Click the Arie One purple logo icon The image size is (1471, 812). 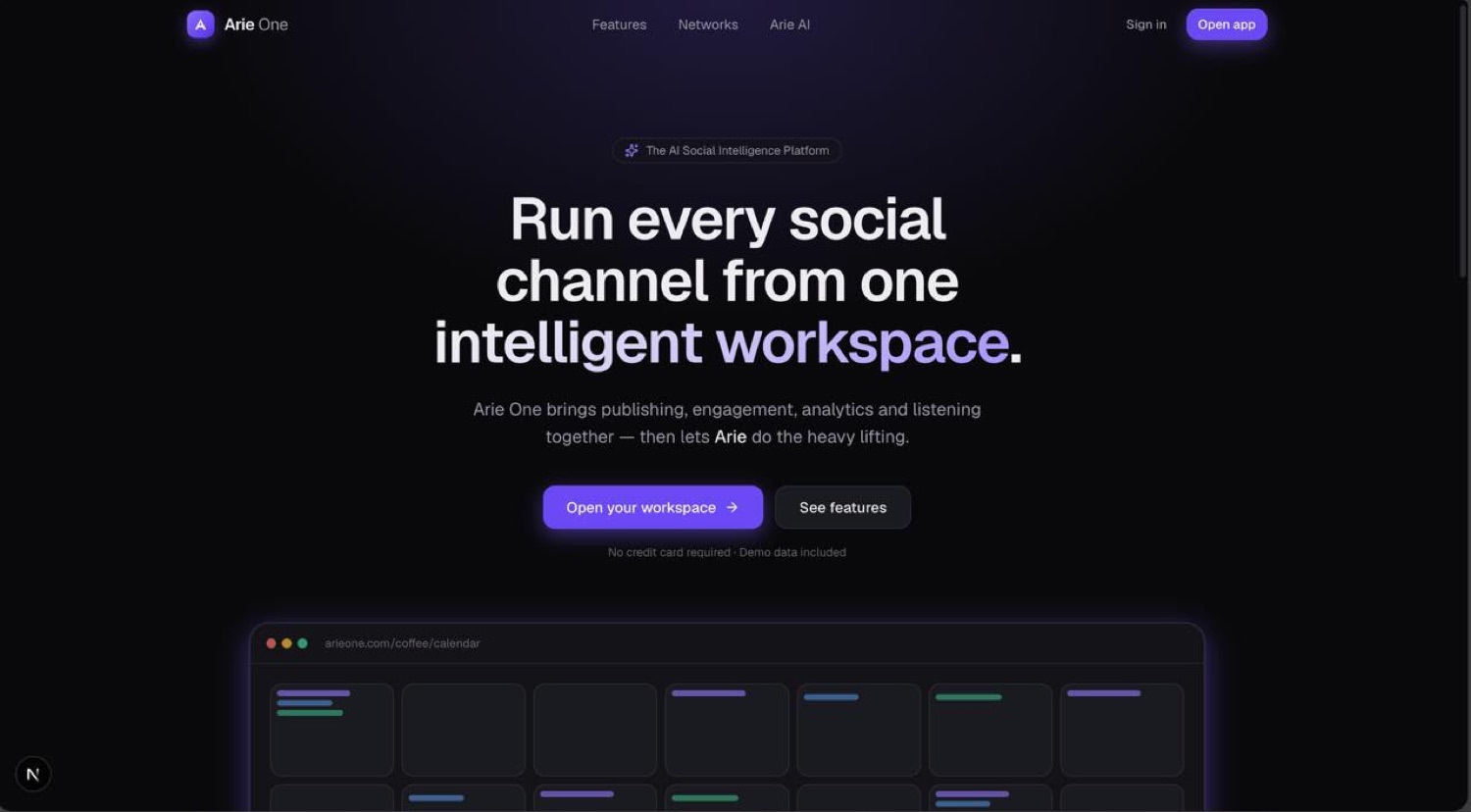pos(200,25)
